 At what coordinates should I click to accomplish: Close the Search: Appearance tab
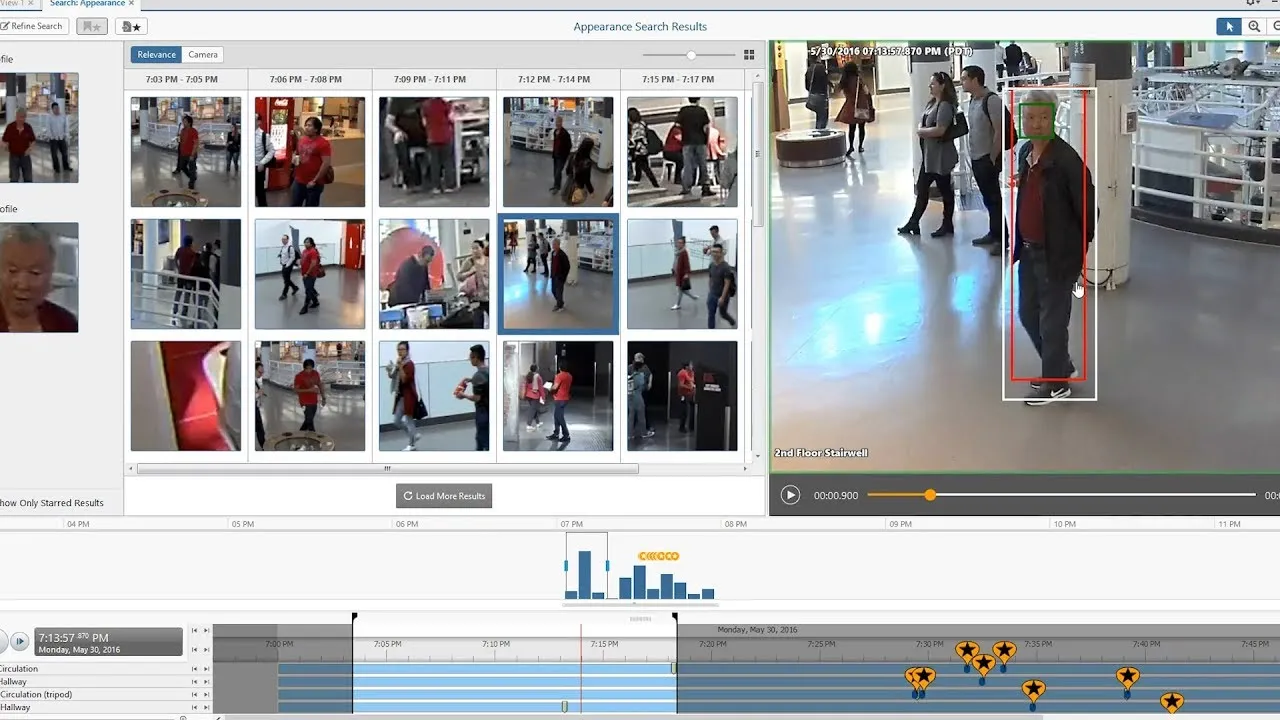131,3
